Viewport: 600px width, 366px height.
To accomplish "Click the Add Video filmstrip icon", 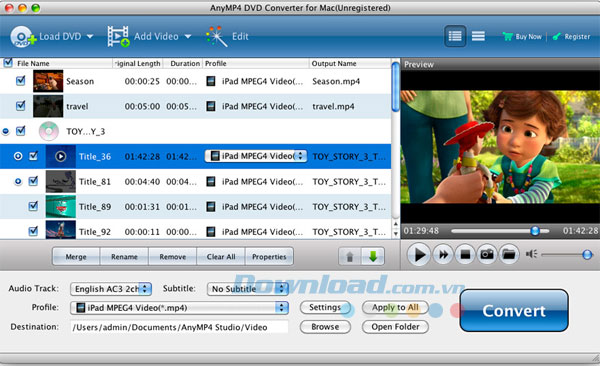I will click(118, 37).
